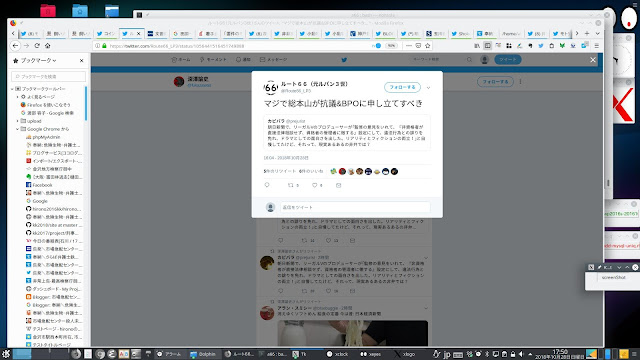The width and height of the screenshot is (640, 360).
Task: Click the green extension icon in Firefox toolbar
Action: pyautogui.click(x=562, y=46)
